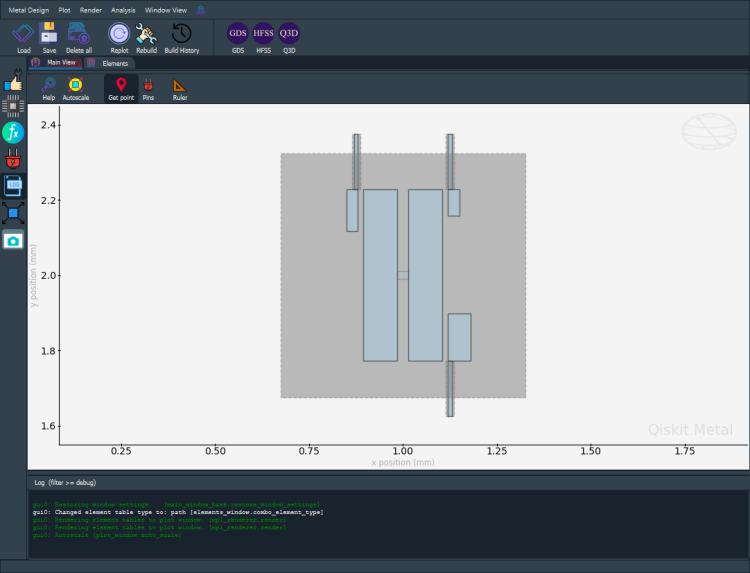This screenshot has height=573, width=750.
Task: Click the Delete all icon
Action: point(78,38)
